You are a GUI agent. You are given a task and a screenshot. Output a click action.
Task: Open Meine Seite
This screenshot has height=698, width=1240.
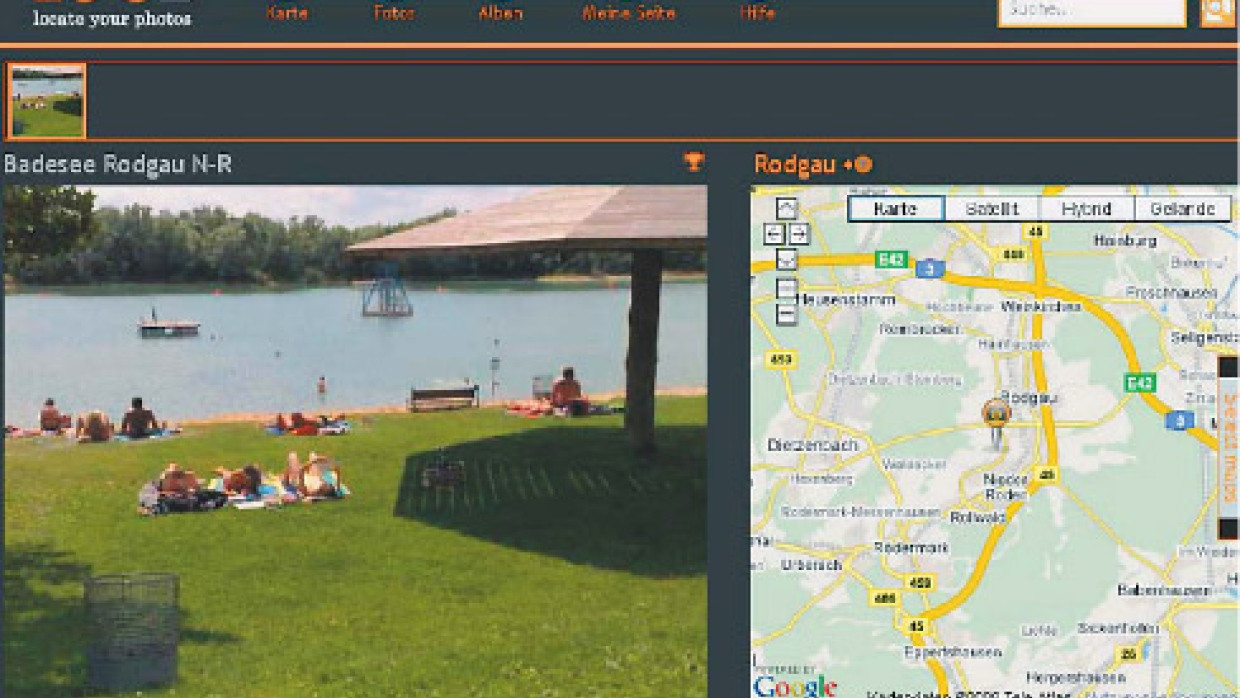coord(629,13)
